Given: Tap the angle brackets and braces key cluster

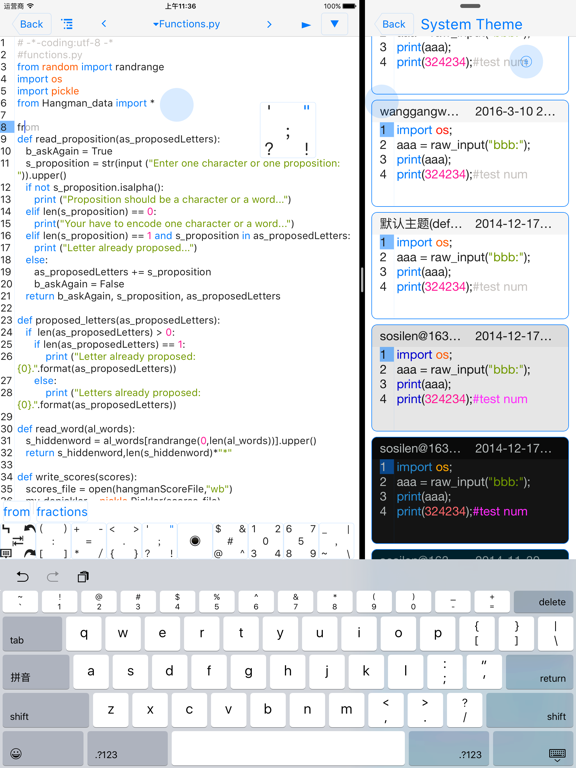Looking at the screenshot, I should (x=124, y=541).
